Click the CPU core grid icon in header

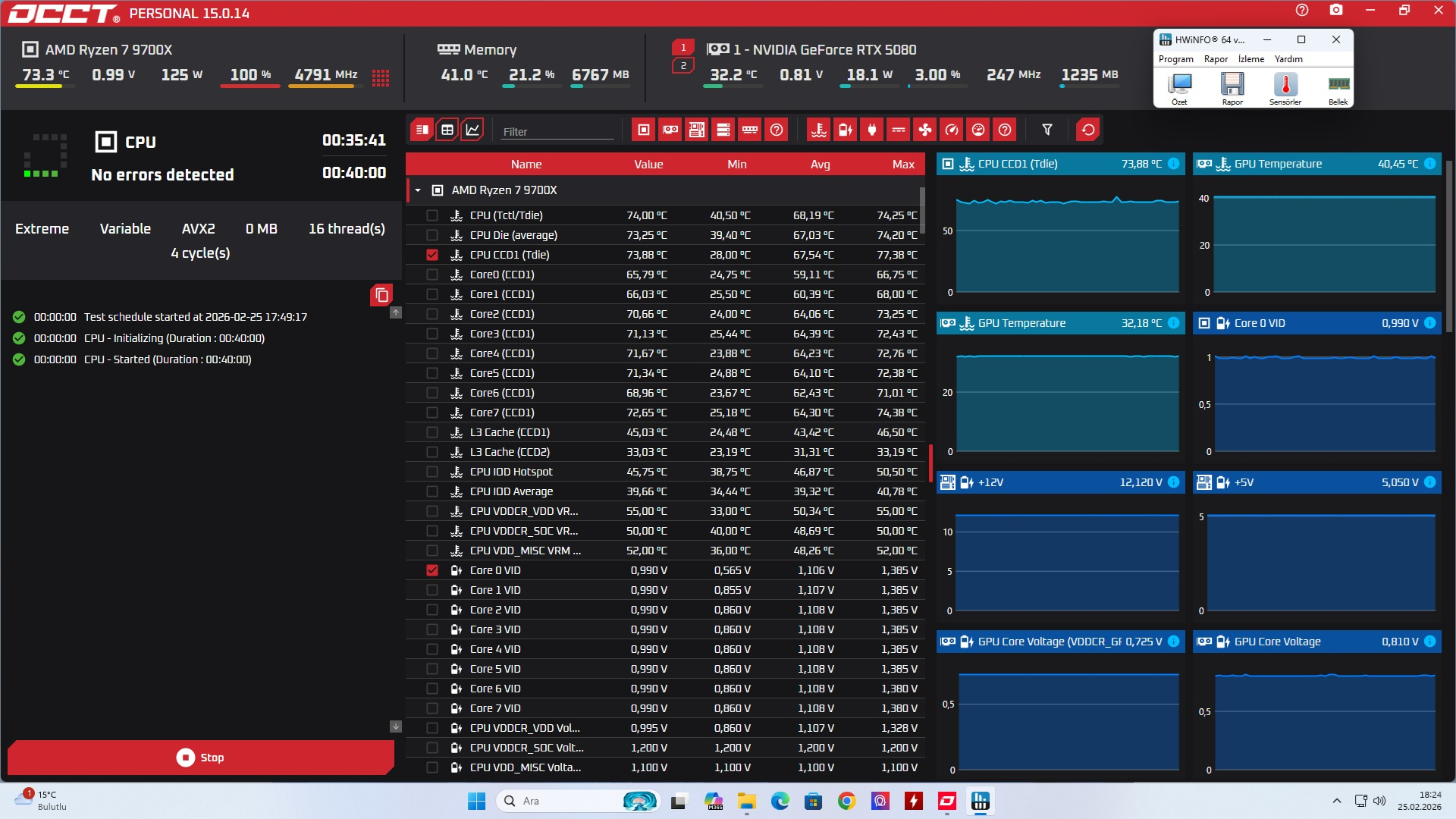[x=381, y=77]
